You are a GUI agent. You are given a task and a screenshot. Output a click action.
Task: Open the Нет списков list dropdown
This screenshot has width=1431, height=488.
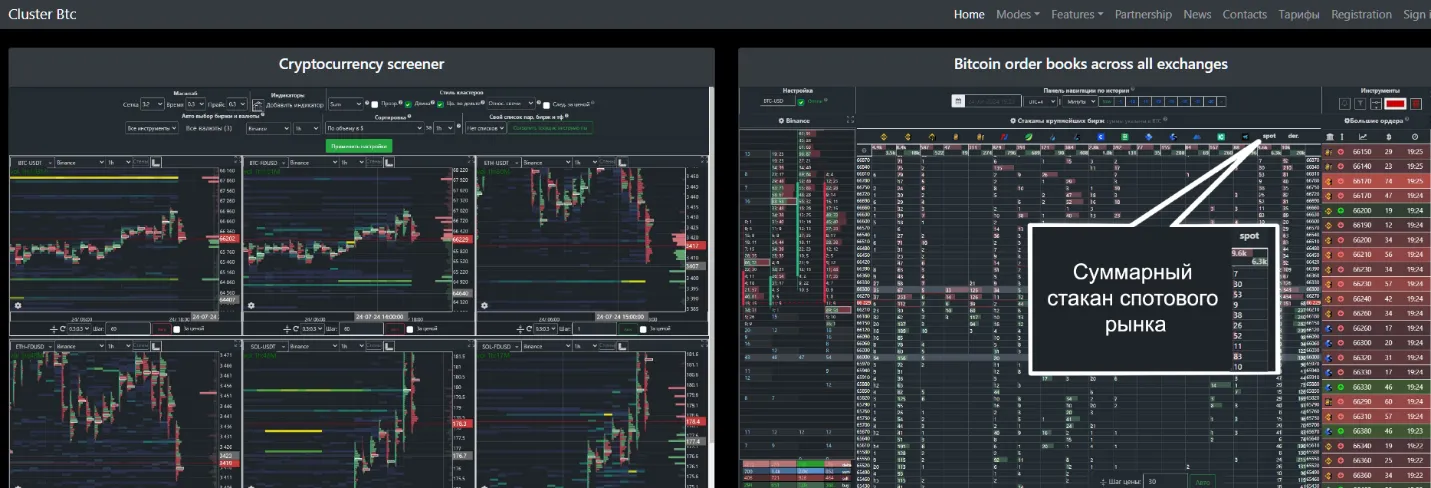coord(486,128)
